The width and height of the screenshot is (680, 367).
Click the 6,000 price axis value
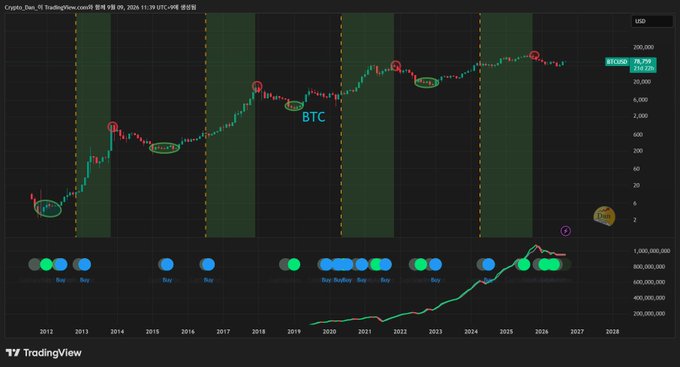coord(641,99)
